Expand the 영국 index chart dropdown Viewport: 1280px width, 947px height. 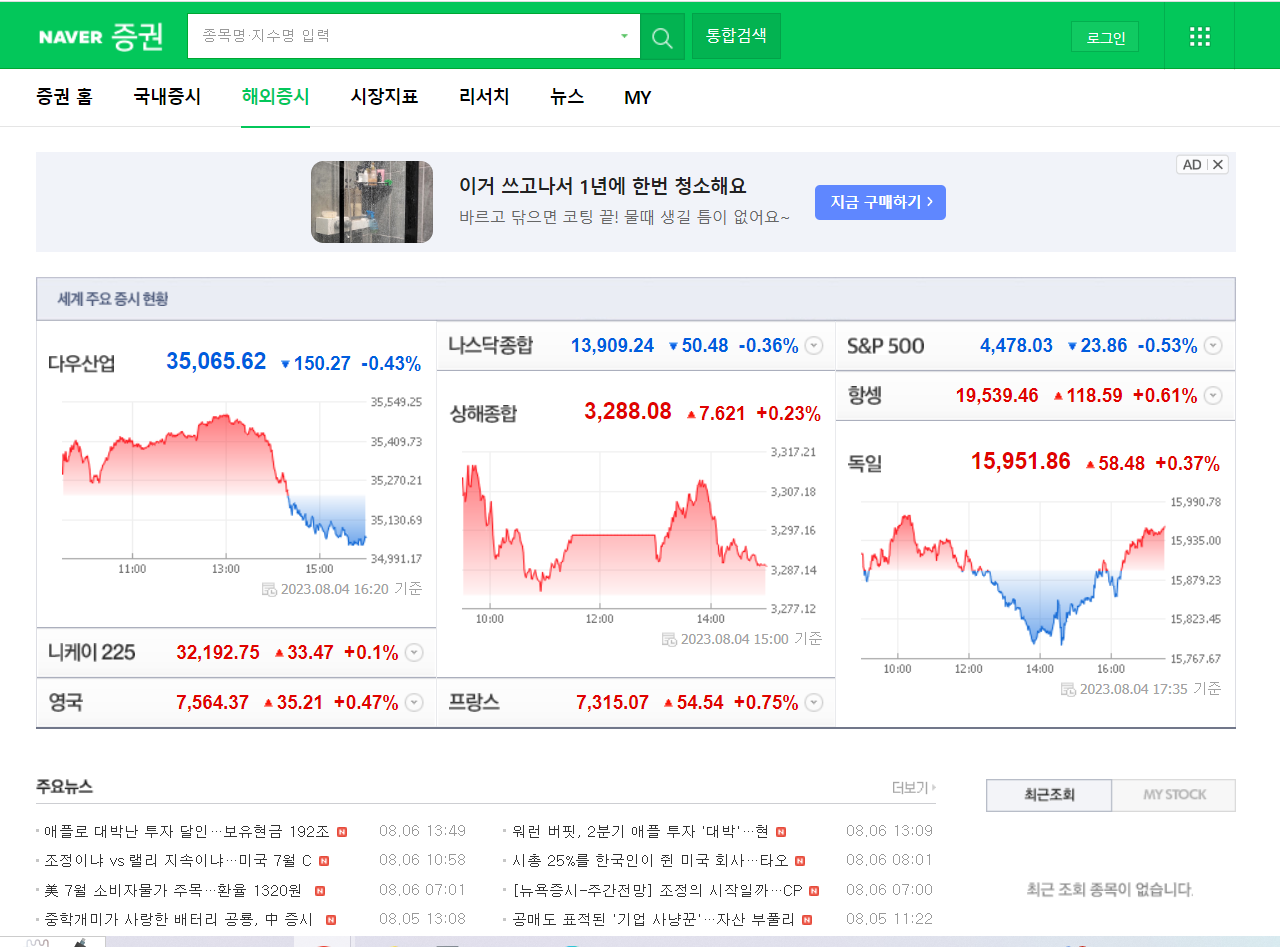(x=413, y=702)
